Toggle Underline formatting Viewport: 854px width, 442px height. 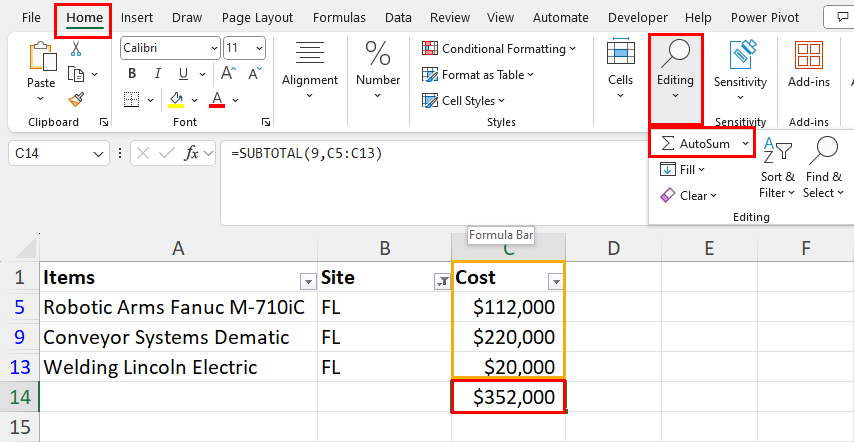point(184,74)
